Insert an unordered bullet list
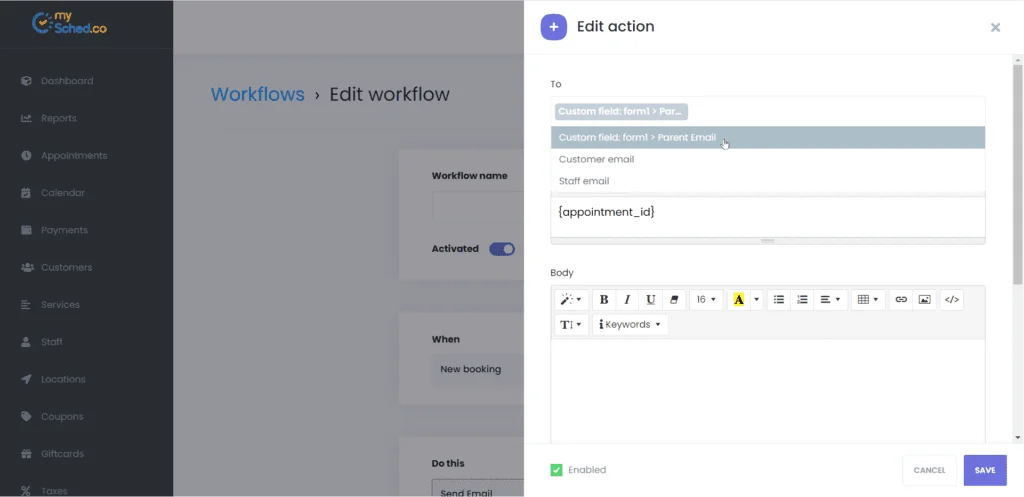 pos(778,300)
